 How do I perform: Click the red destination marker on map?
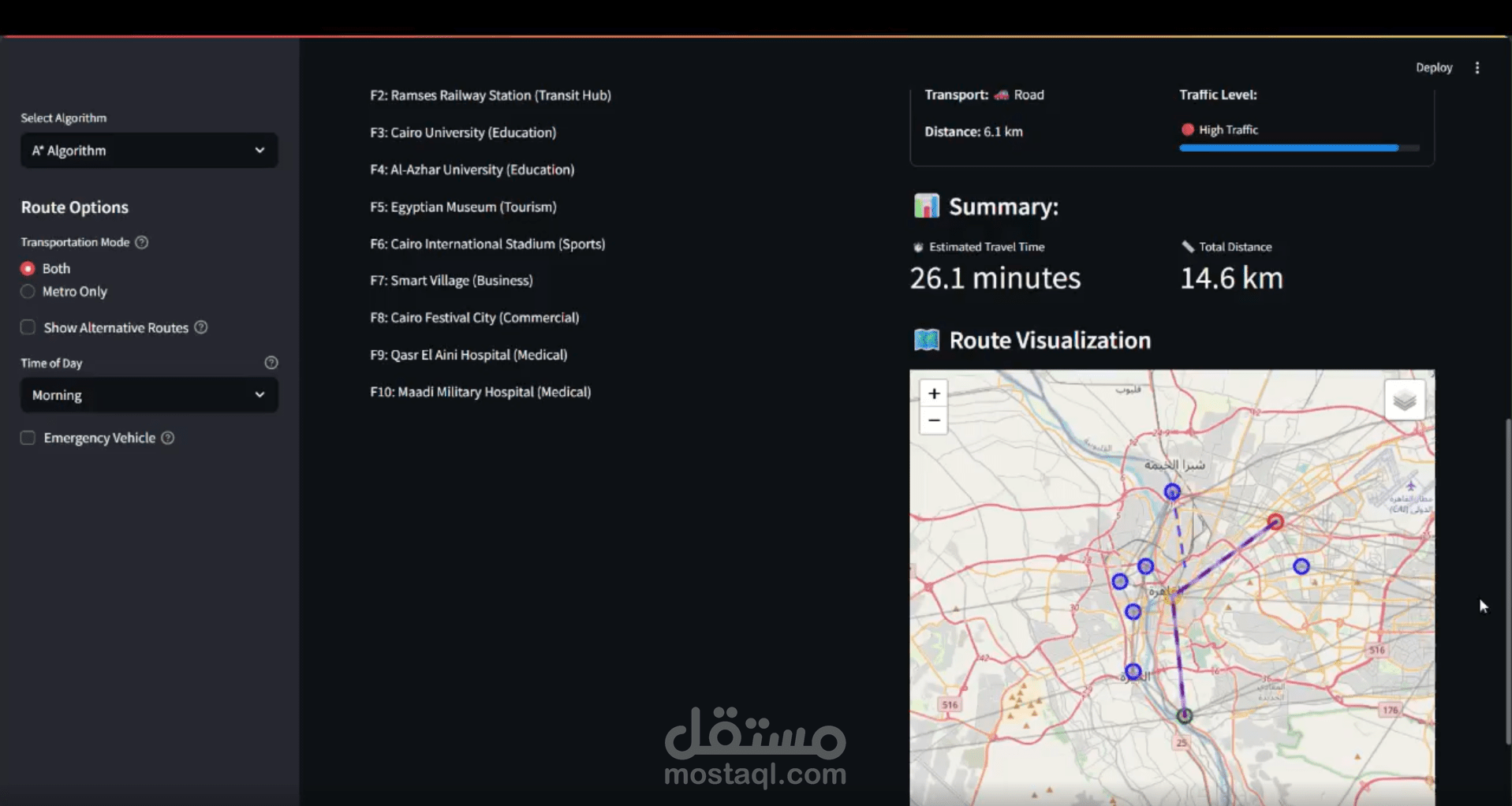1275,522
